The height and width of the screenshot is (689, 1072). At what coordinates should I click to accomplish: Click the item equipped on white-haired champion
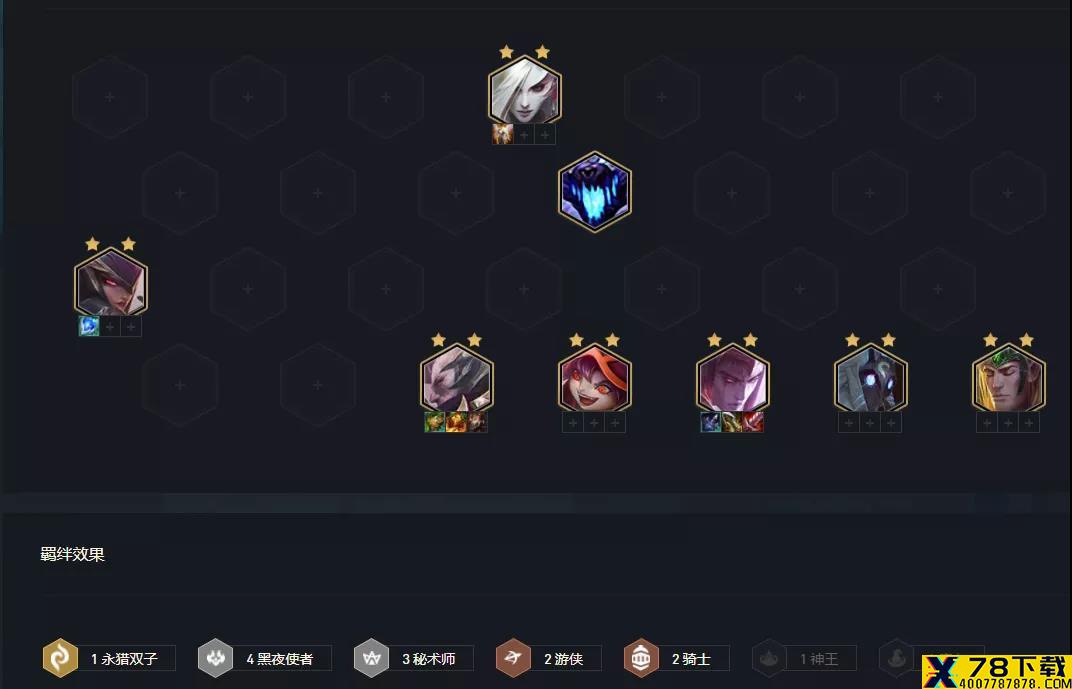coord(502,134)
